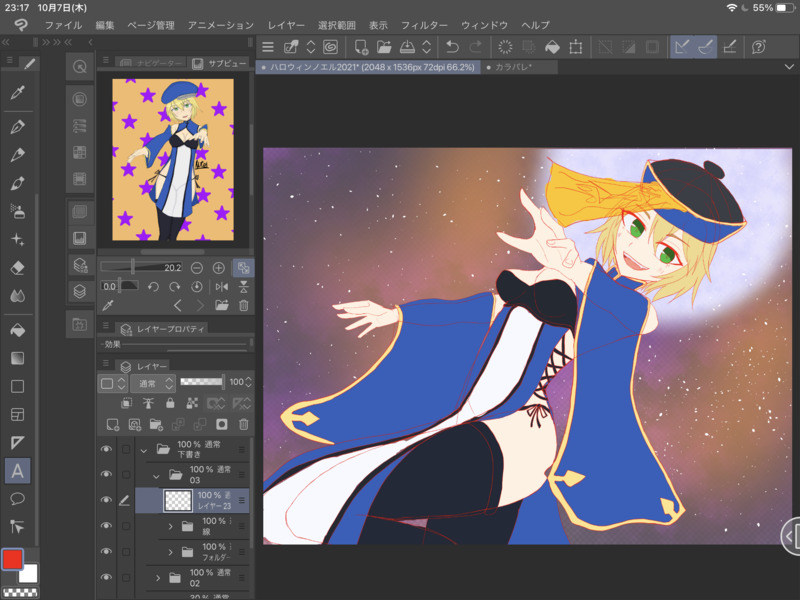
Task: Click the sub view reference image thumbnail
Action: coord(173,160)
